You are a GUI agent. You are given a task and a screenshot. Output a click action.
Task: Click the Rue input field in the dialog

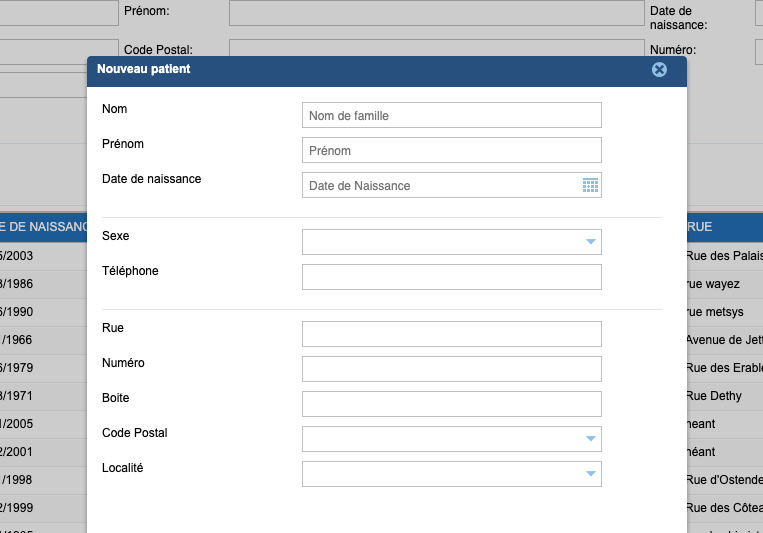click(x=452, y=334)
